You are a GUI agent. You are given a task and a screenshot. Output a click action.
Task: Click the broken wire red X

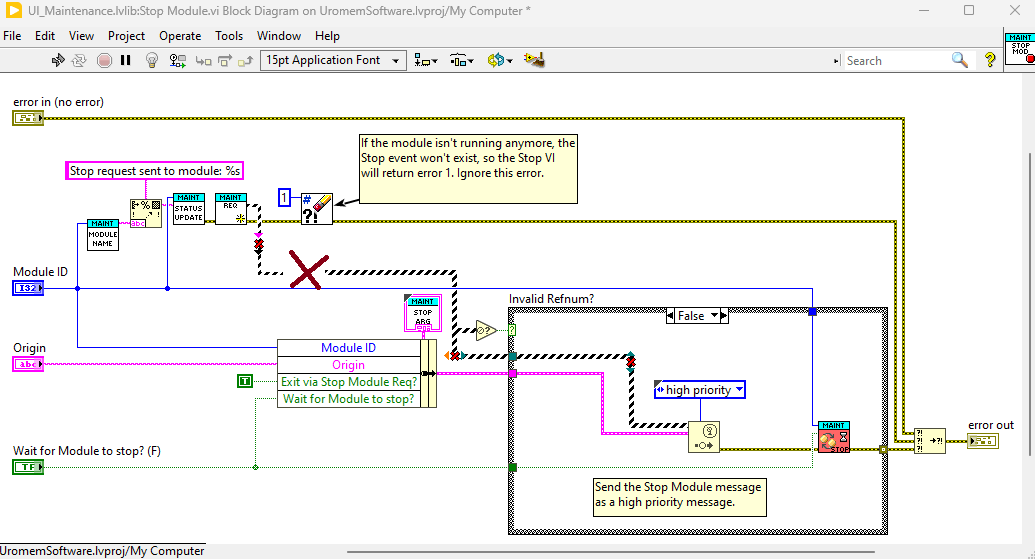click(307, 270)
